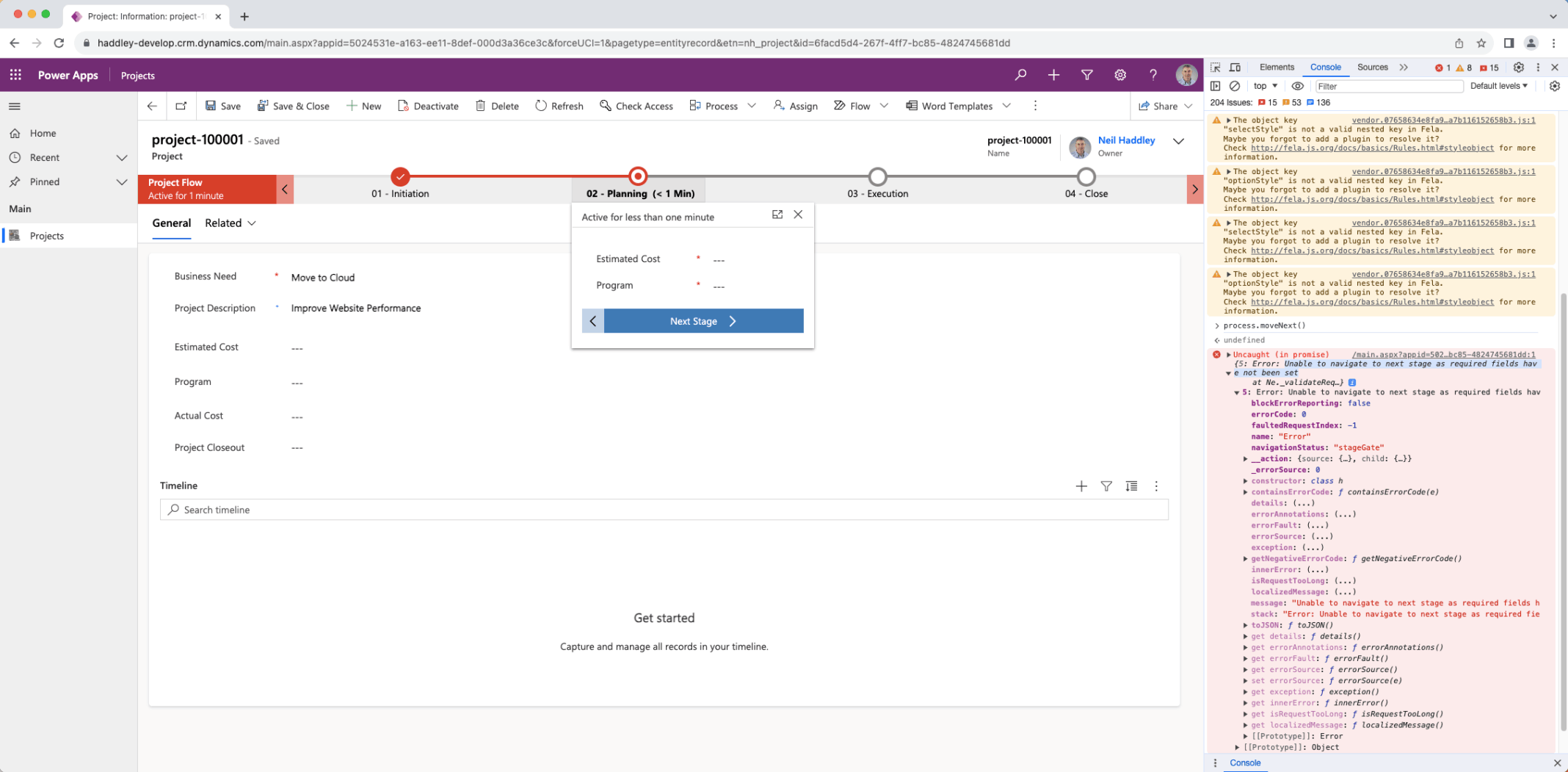Assign the record to another user
Viewport: 1568px width, 772px height.
point(796,106)
